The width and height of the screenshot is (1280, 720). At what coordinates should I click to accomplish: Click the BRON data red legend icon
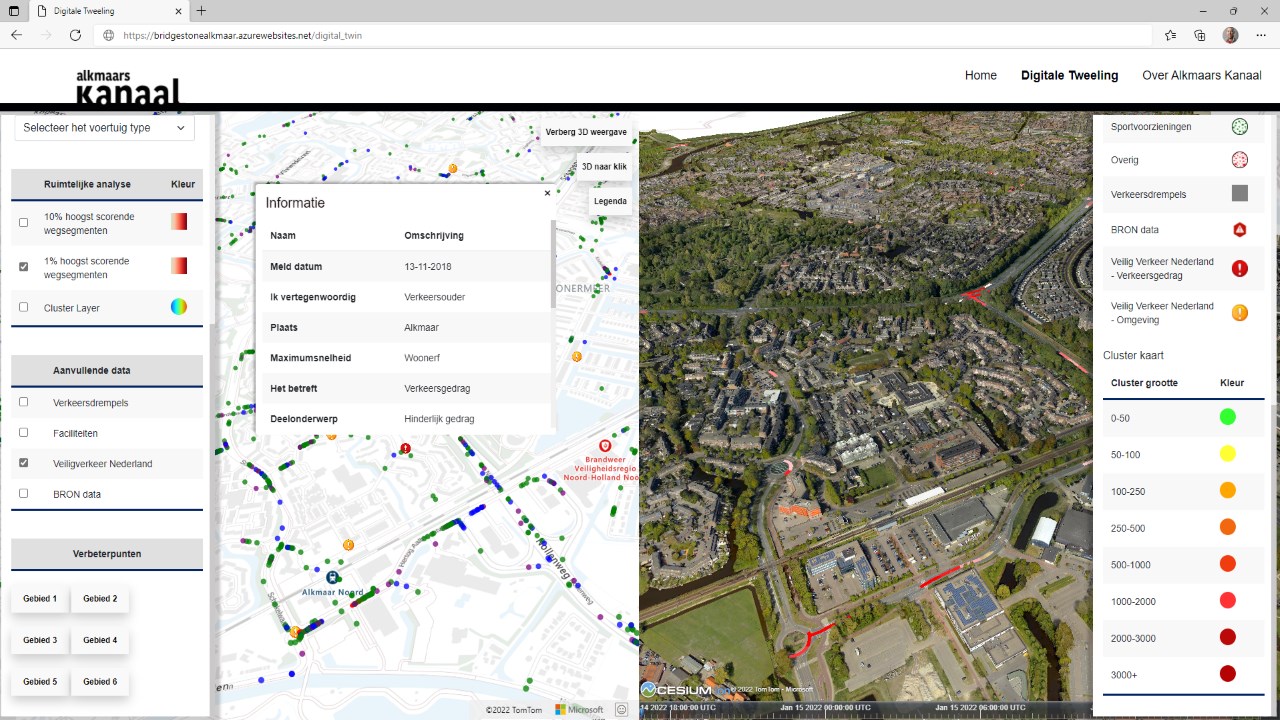(x=1239, y=230)
